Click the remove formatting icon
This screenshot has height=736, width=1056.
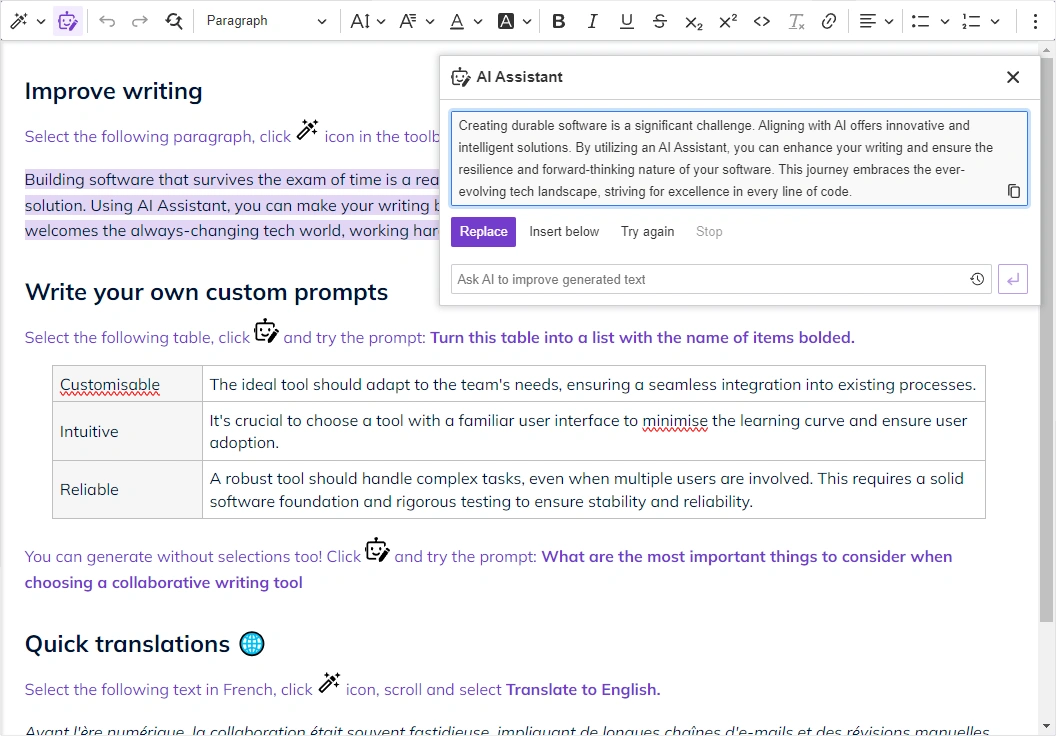(x=796, y=21)
